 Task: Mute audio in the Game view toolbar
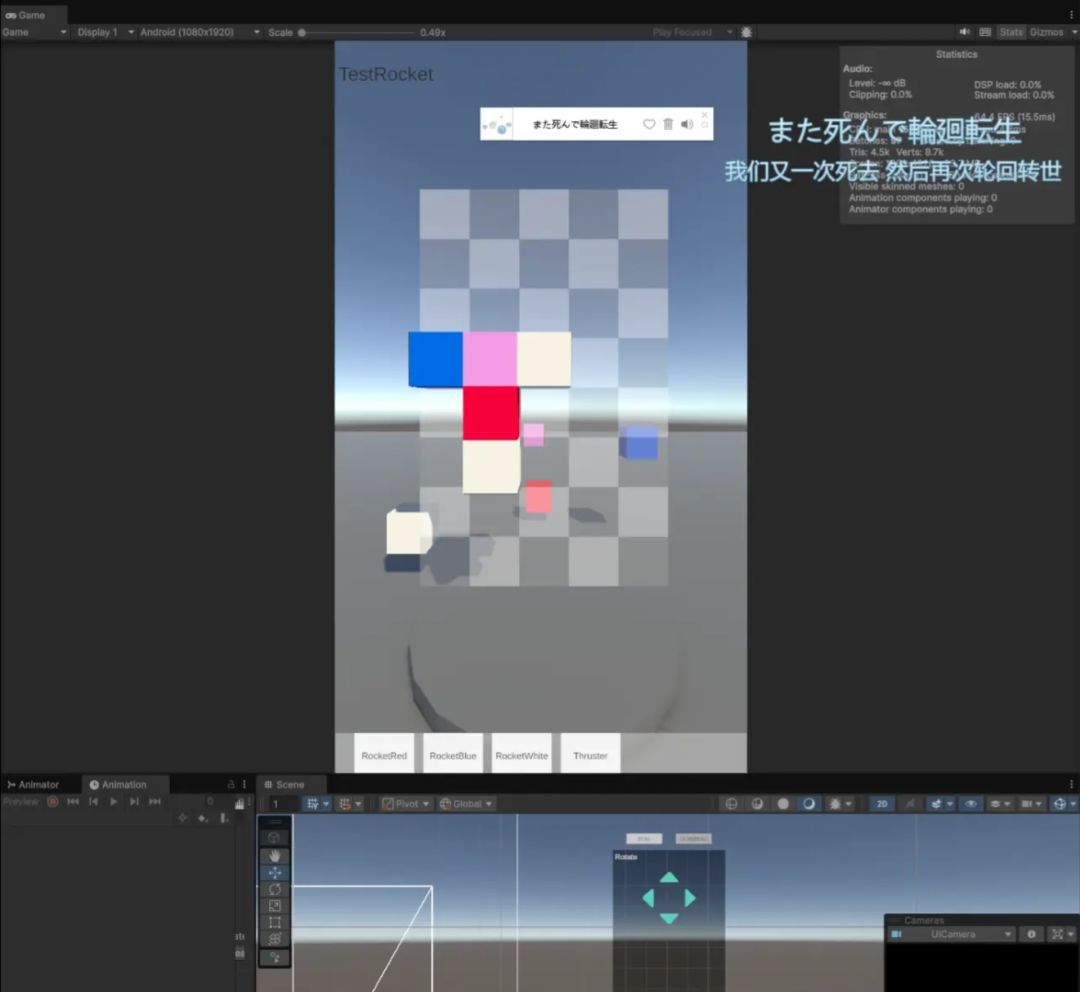[964, 32]
